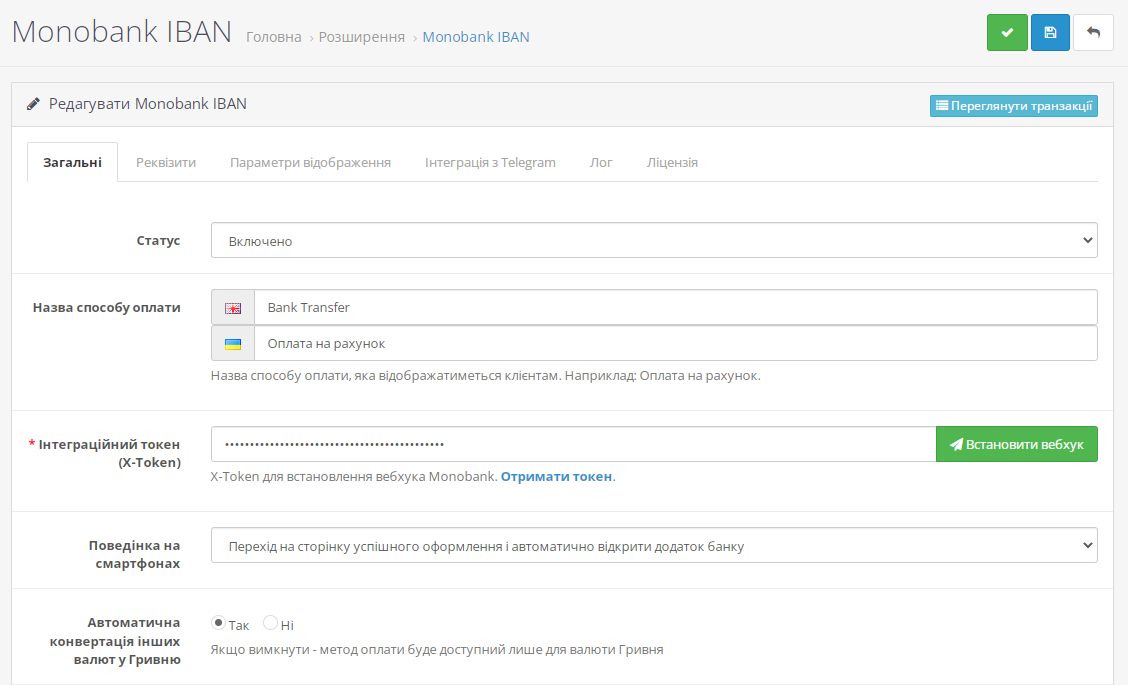Select the Ні radio button
1128x685 pixels.
pos(270,622)
